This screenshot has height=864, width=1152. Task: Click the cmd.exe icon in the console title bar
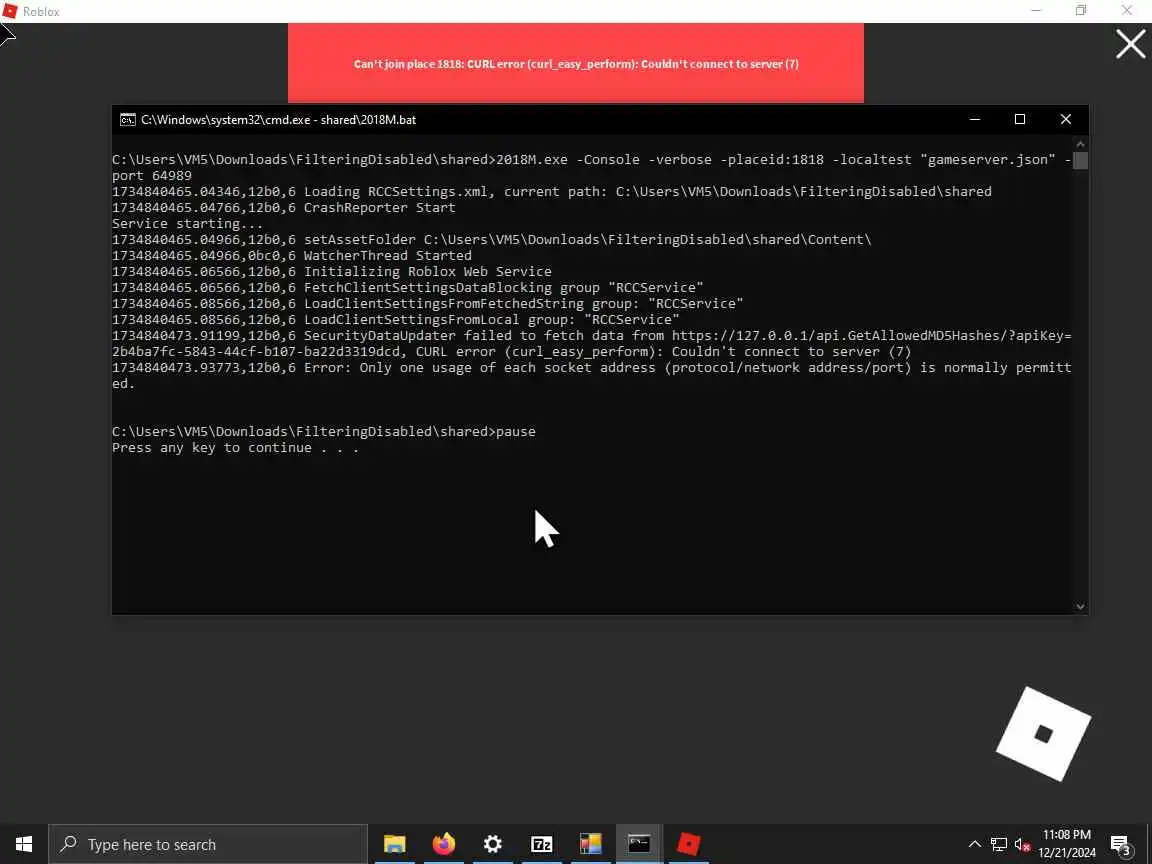point(128,120)
